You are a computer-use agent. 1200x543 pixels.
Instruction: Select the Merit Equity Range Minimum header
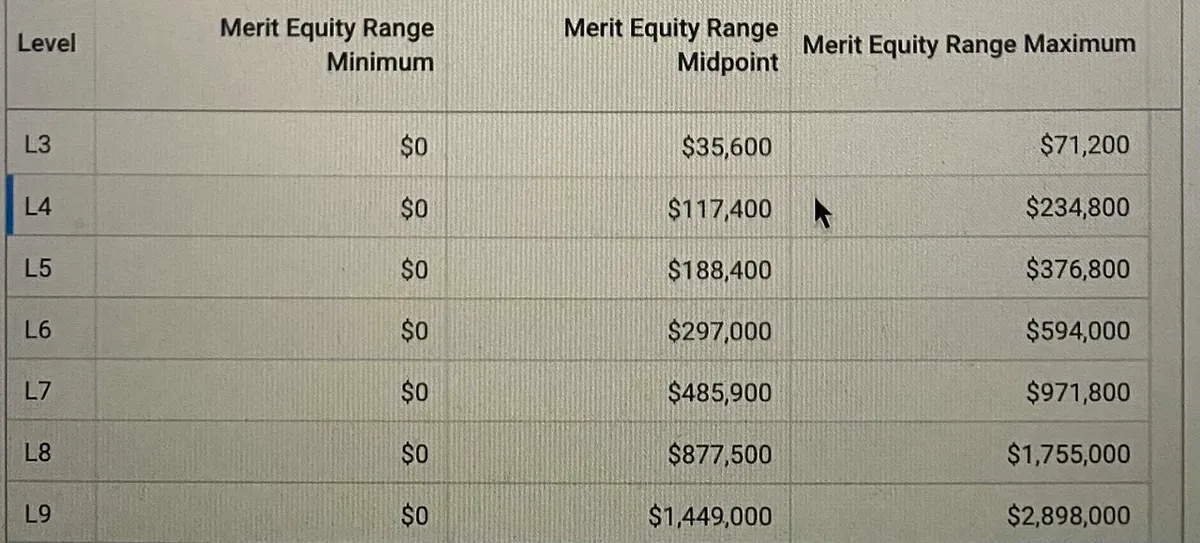click(327, 45)
